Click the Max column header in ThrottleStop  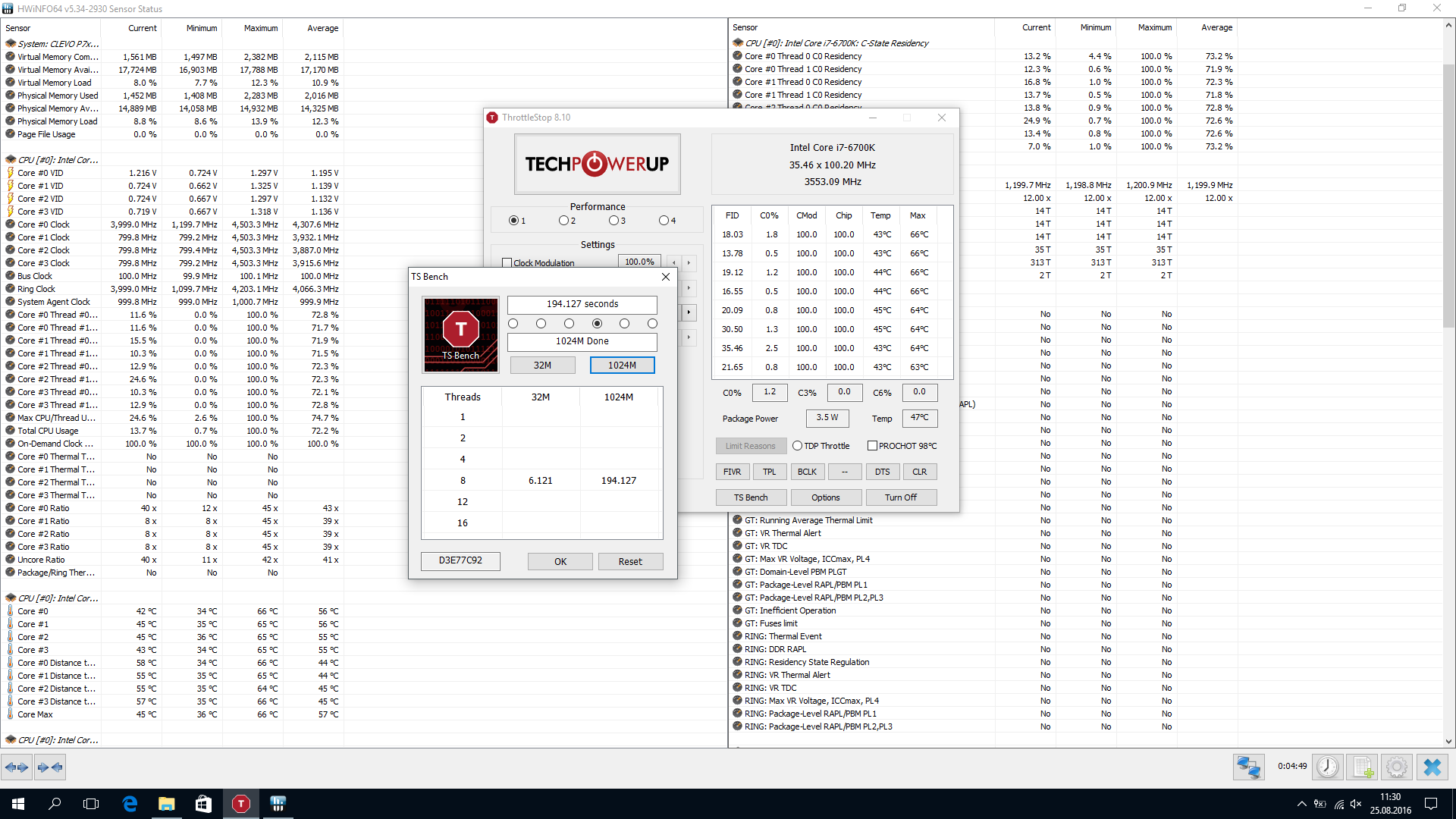click(x=918, y=215)
